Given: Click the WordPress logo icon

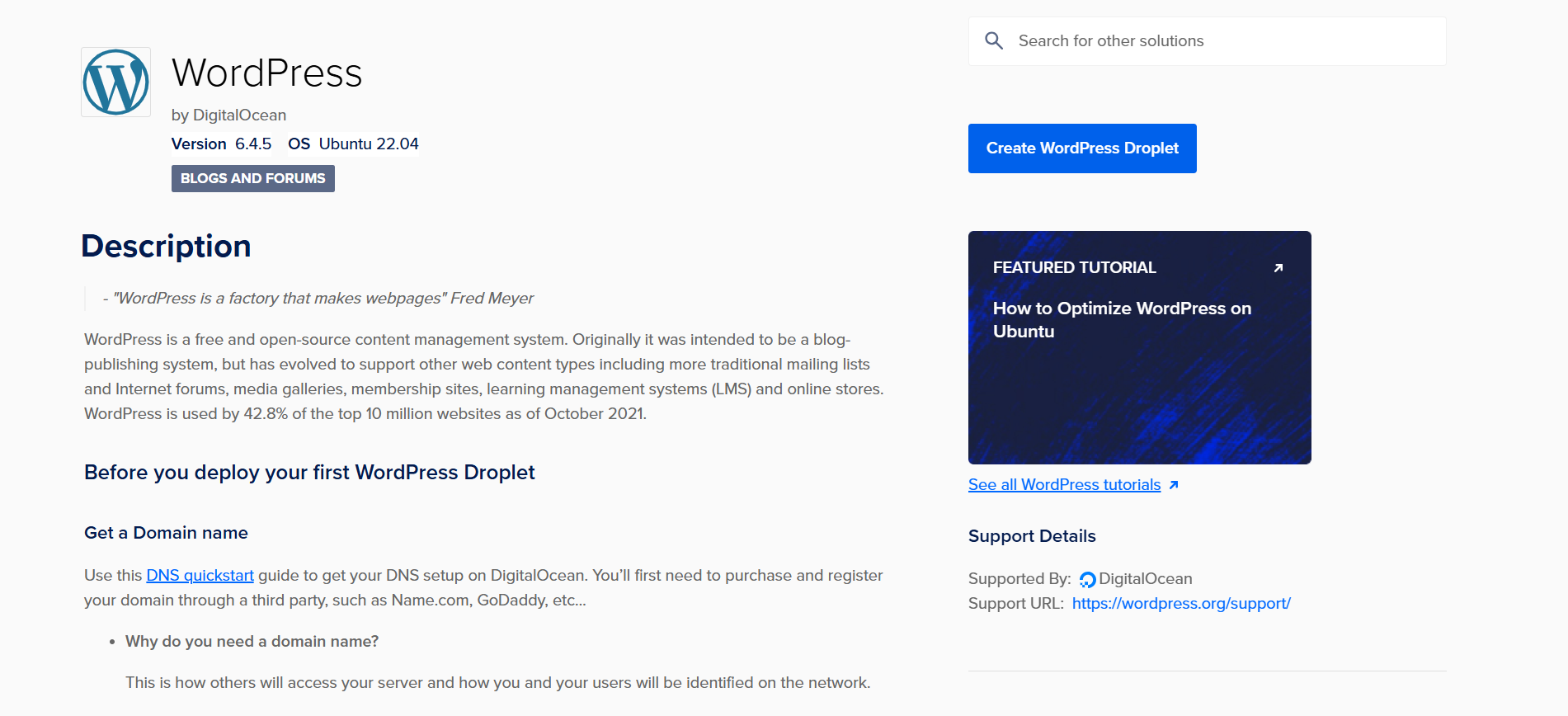Looking at the screenshot, I should (115, 82).
